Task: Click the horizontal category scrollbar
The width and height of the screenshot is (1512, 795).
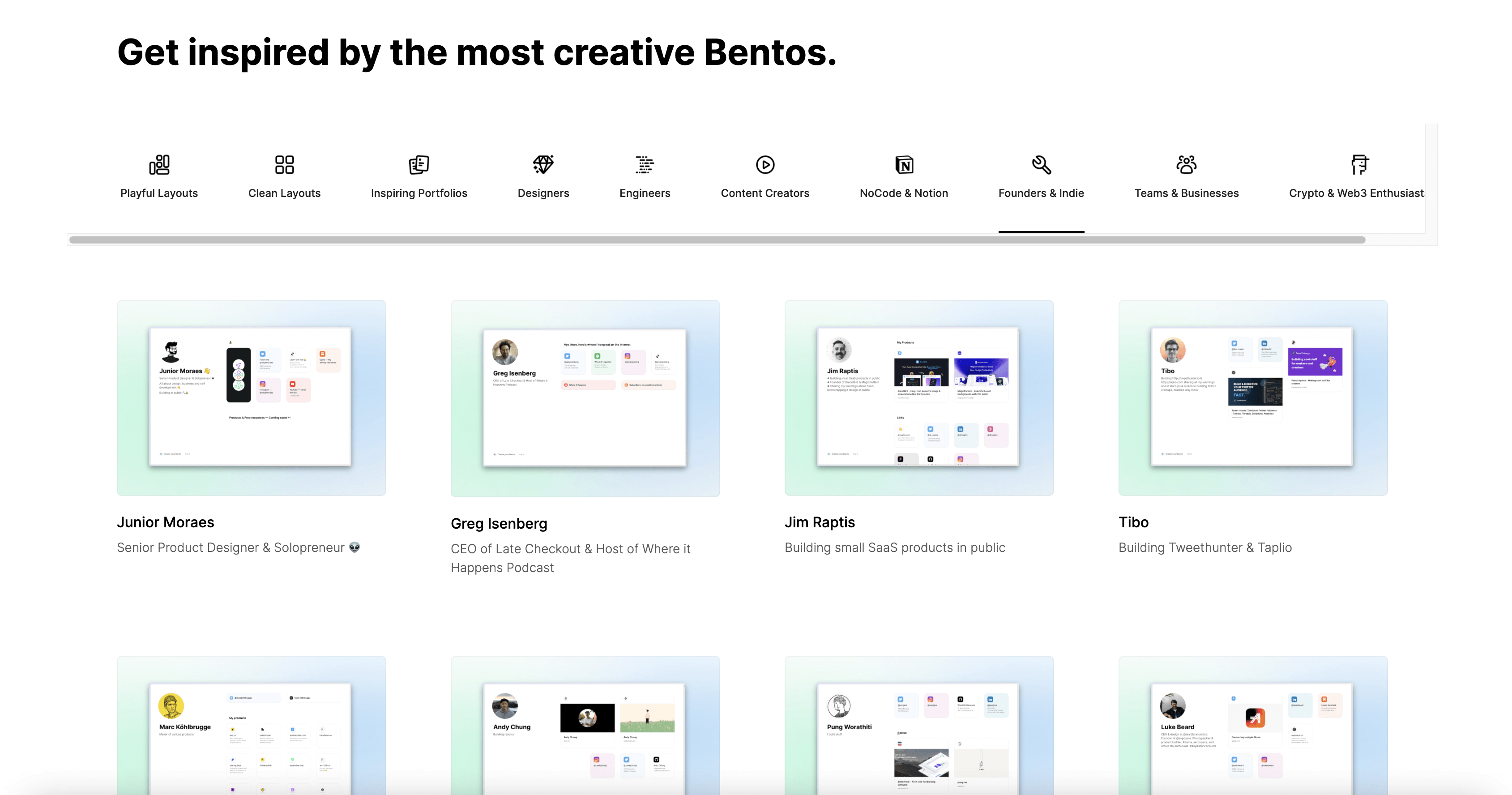Action: click(x=716, y=239)
